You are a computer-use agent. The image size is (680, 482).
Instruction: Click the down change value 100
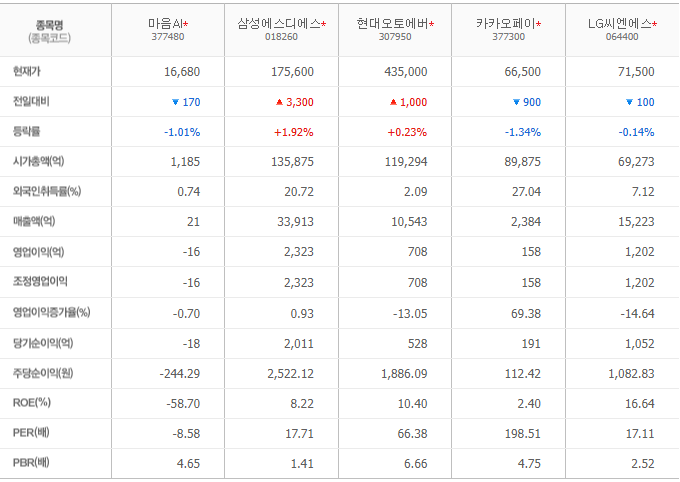[645, 102]
